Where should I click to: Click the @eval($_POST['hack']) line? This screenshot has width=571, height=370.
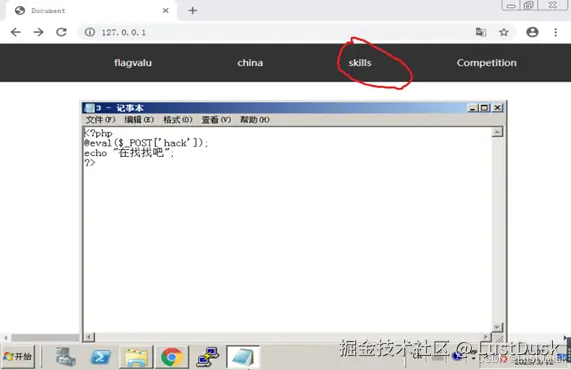point(146,143)
